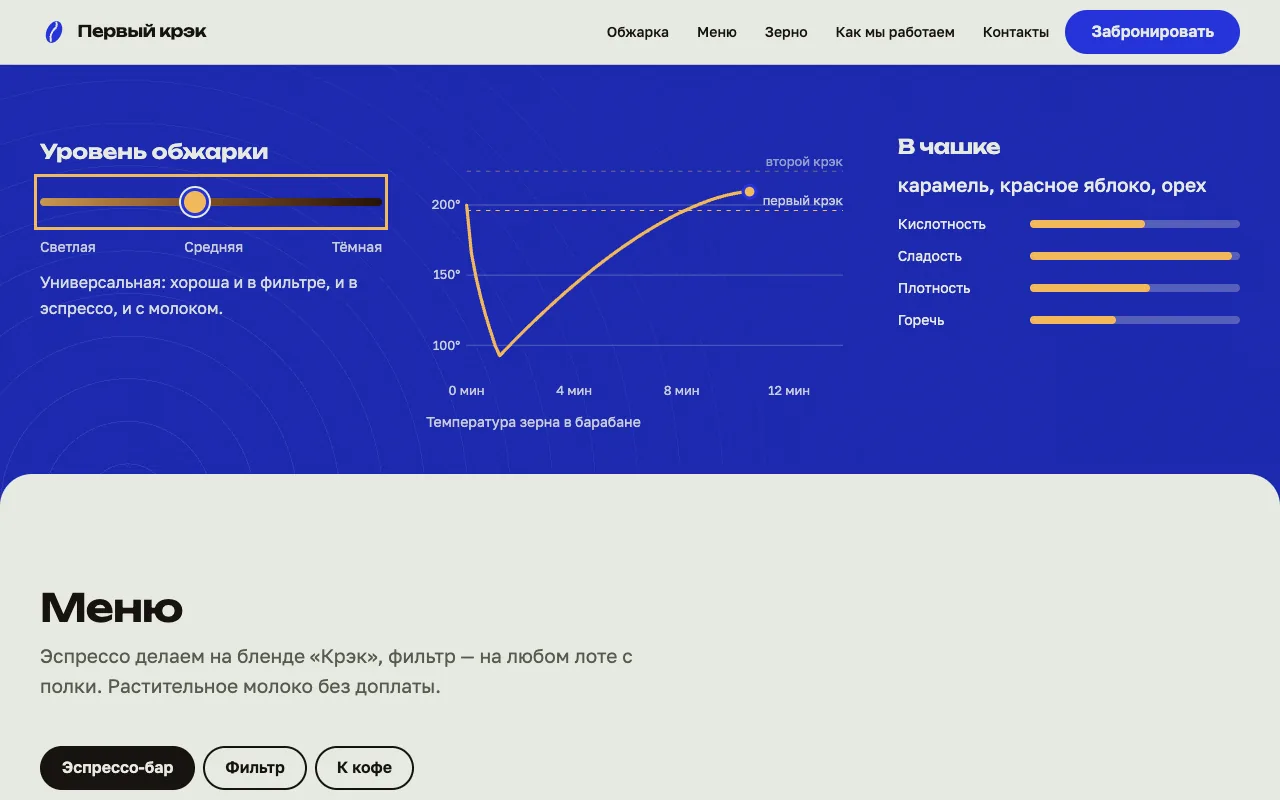The width and height of the screenshot is (1280, 800).
Task: Click the roast level slider thumb
Action: 195,202
